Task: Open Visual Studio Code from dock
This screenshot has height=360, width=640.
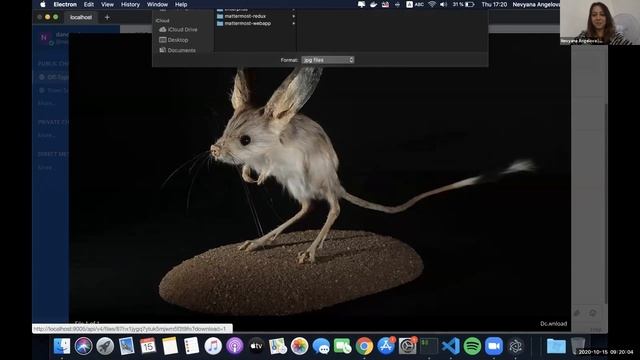Action: point(451,346)
